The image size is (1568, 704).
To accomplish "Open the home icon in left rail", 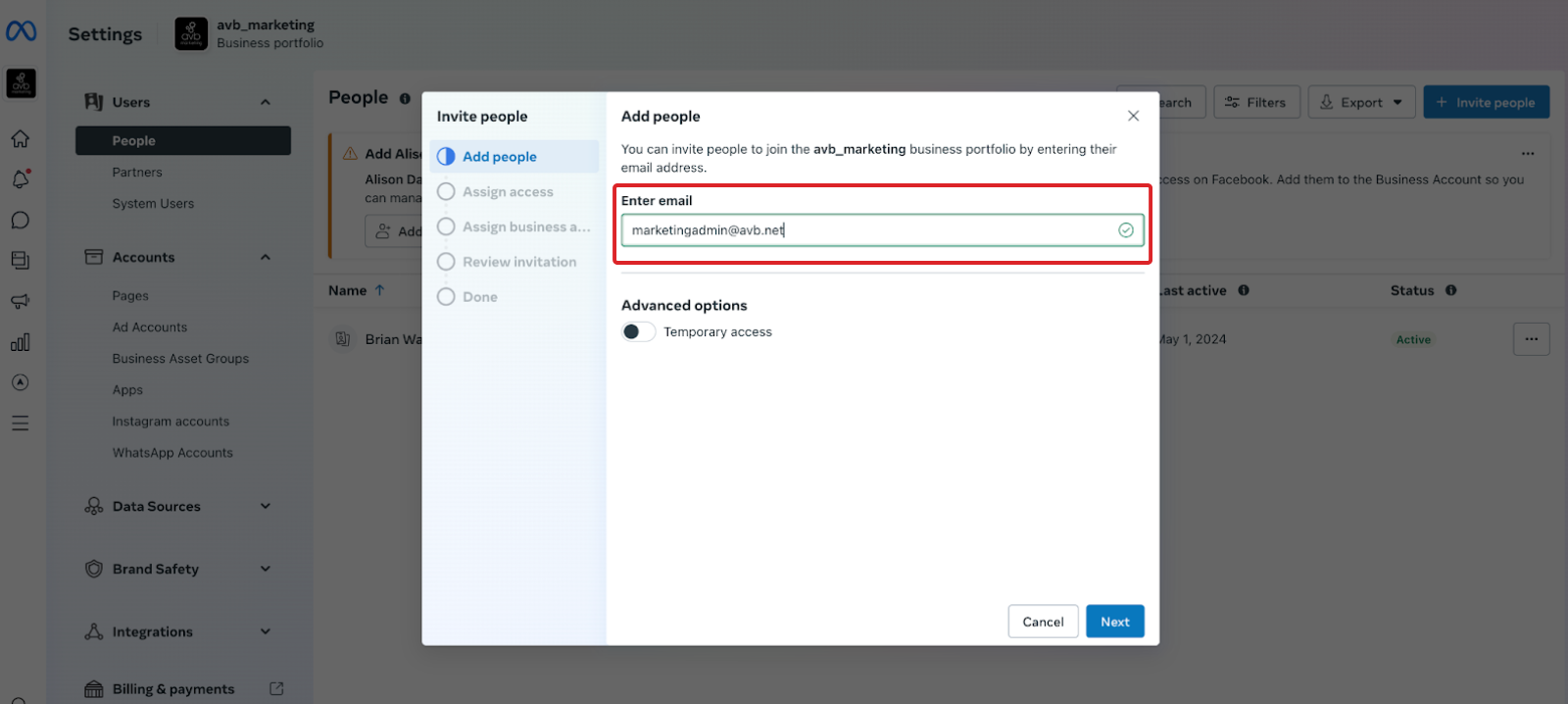I will [21, 139].
